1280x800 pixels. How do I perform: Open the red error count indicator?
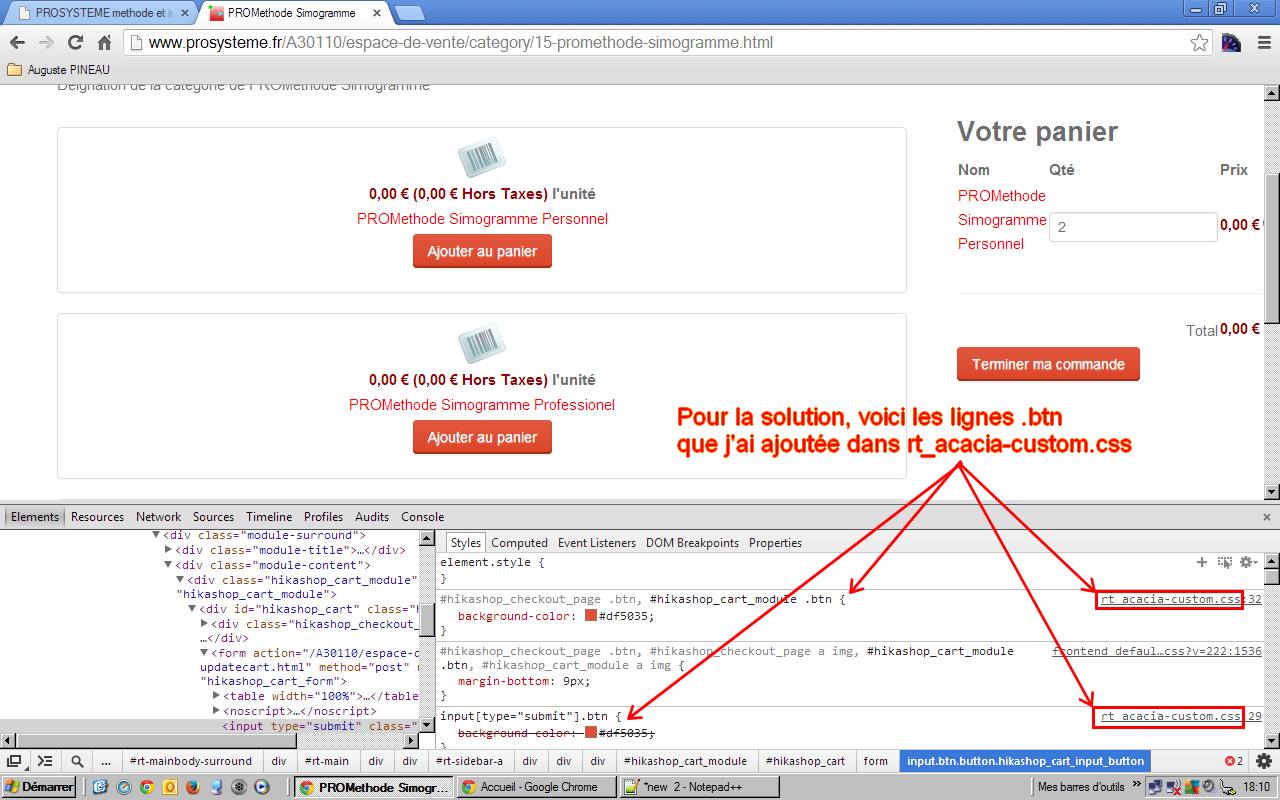1234,761
